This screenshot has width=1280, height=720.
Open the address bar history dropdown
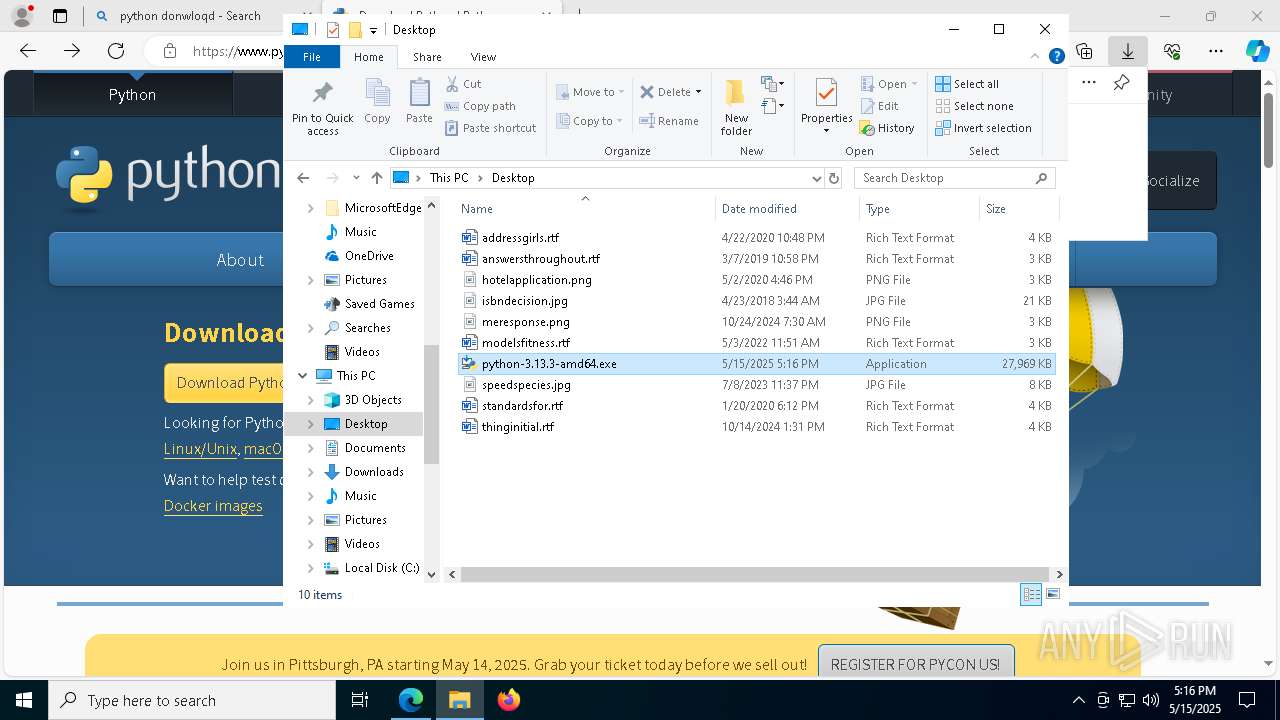816,178
